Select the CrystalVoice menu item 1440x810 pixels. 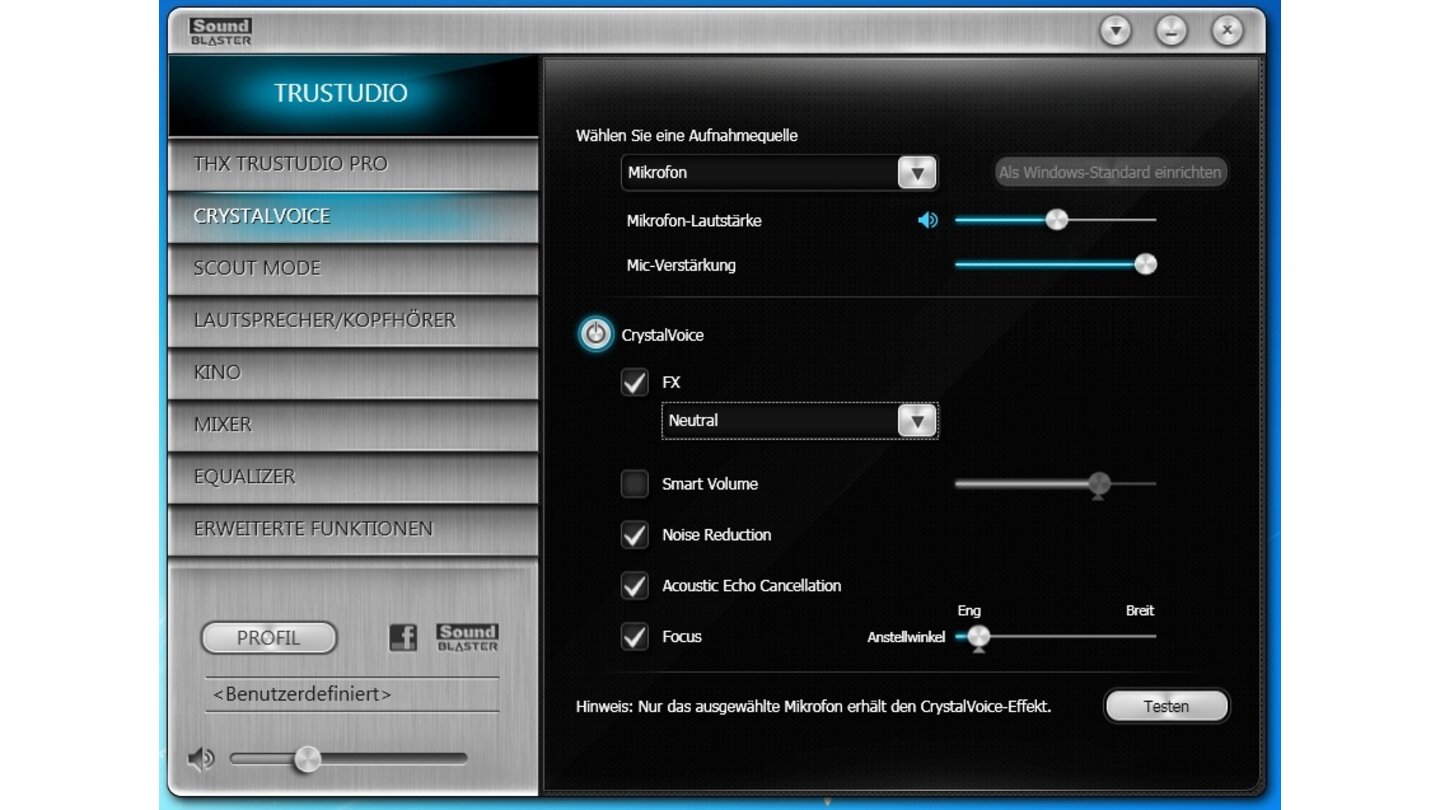[x=353, y=216]
